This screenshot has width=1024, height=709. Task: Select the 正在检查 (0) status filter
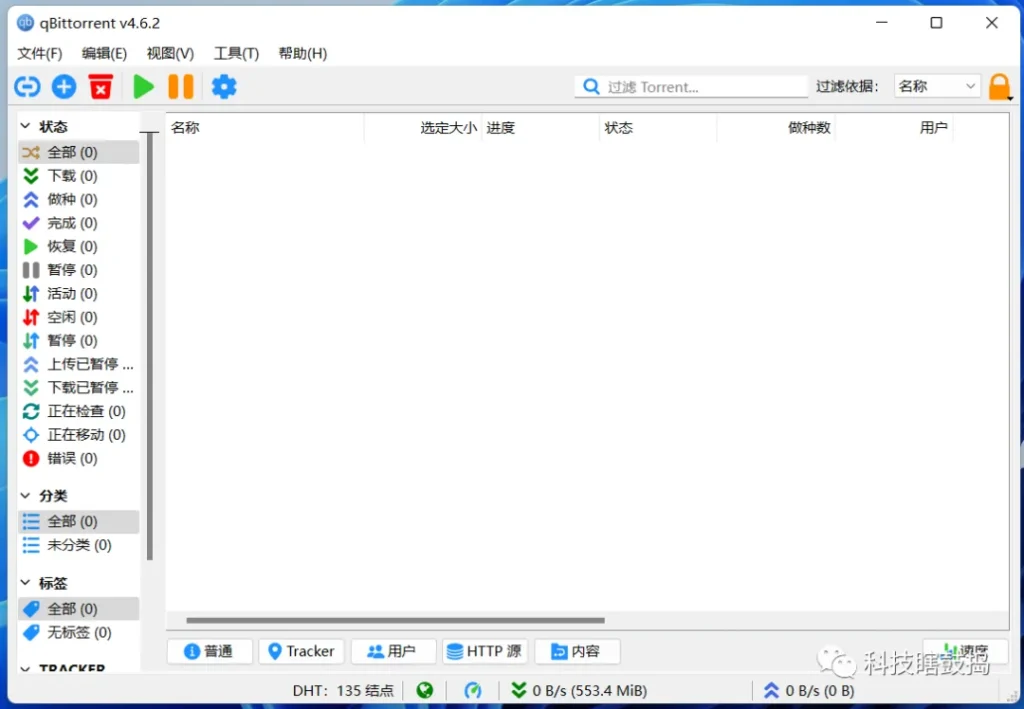point(79,411)
